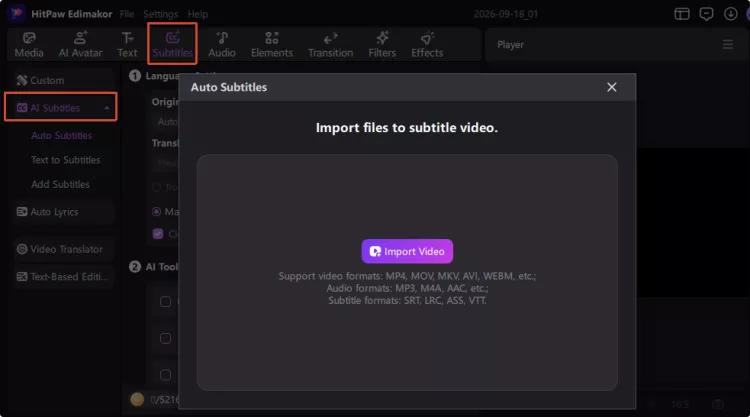This screenshot has width=750, height=417.
Task: Open the Player panel hamburger menu
Action: coord(728,44)
